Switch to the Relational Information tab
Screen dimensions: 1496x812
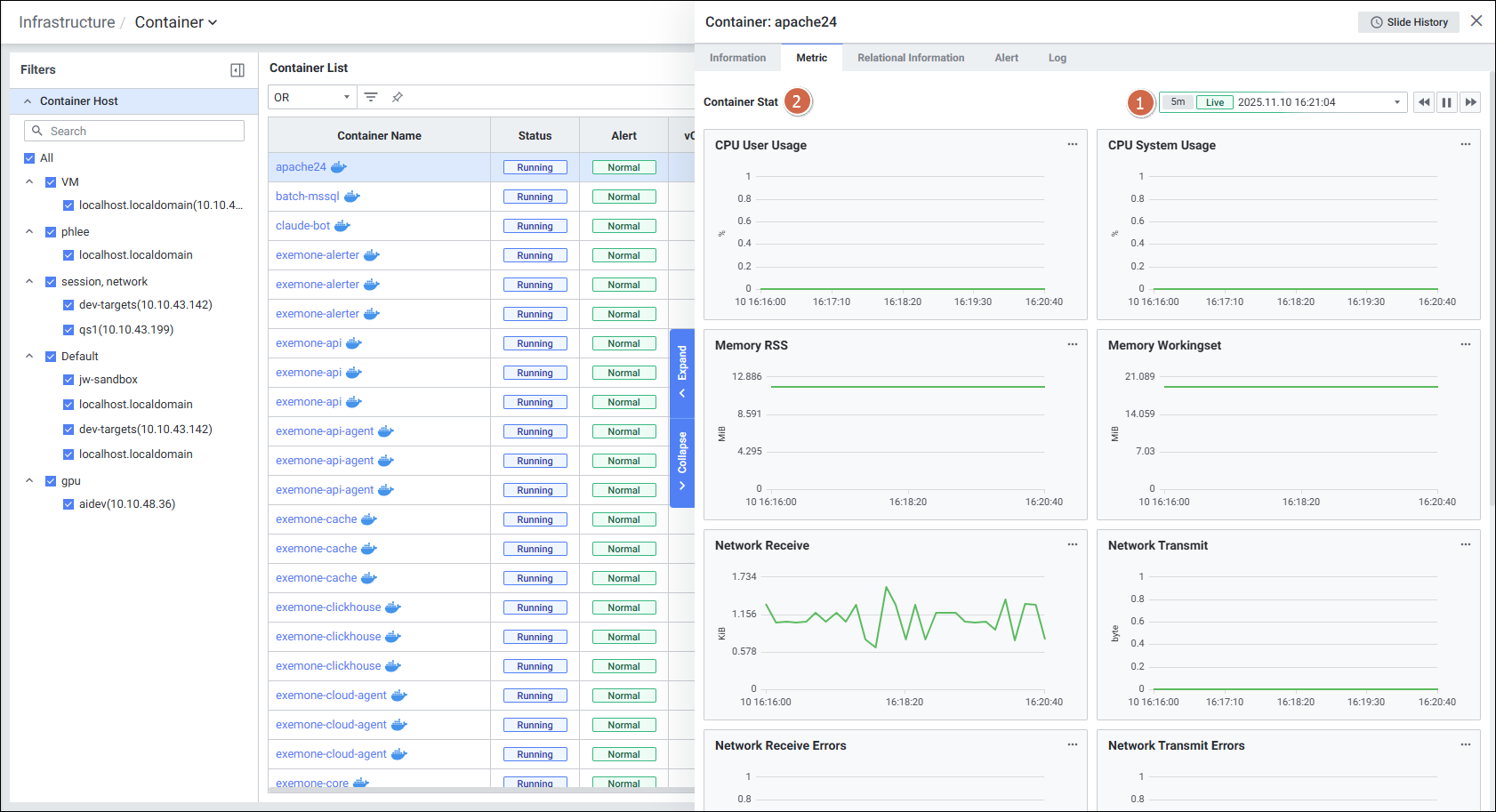[910, 58]
